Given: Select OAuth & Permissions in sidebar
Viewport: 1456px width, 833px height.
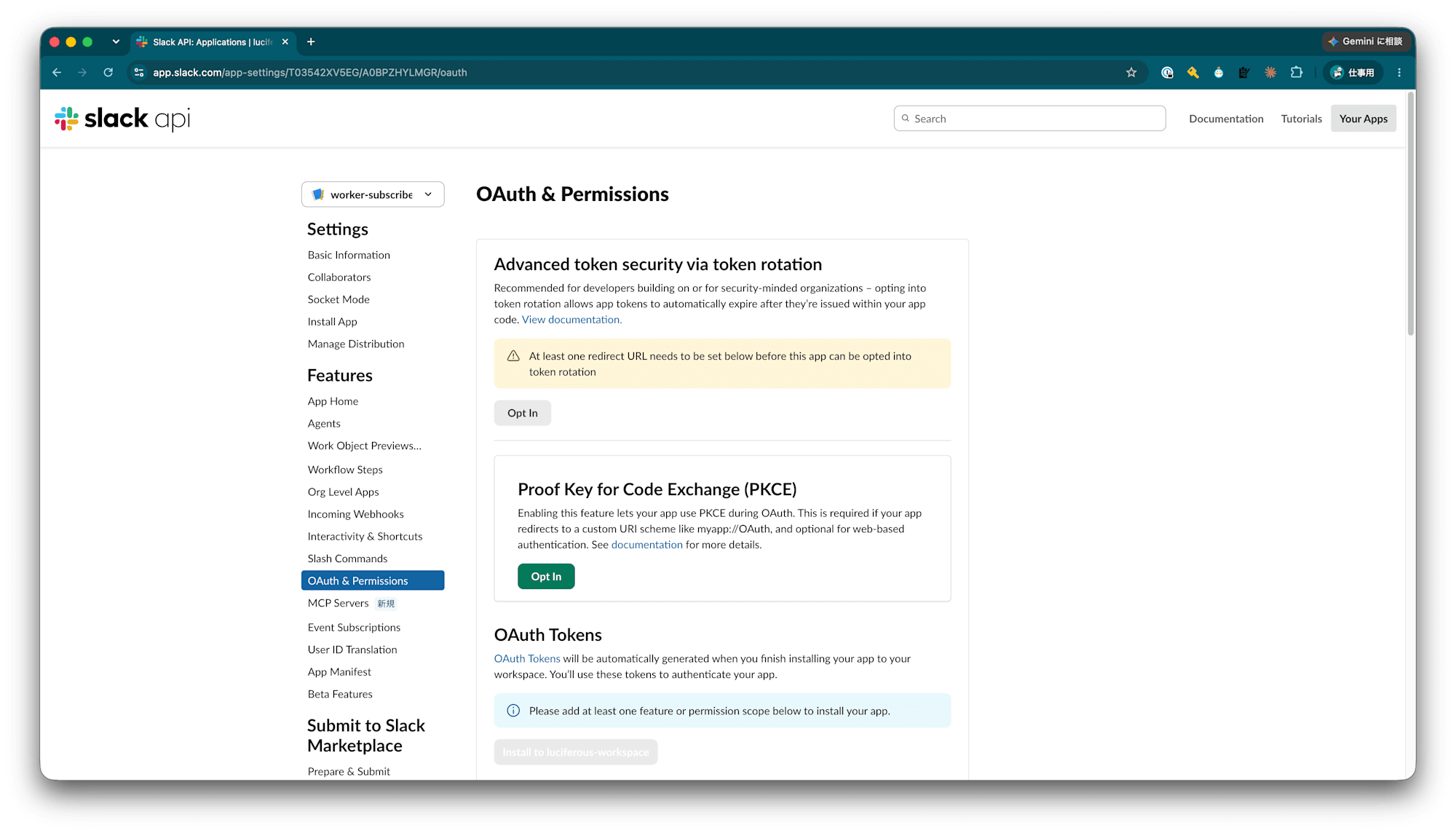Looking at the screenshot, I should point(373,580).
